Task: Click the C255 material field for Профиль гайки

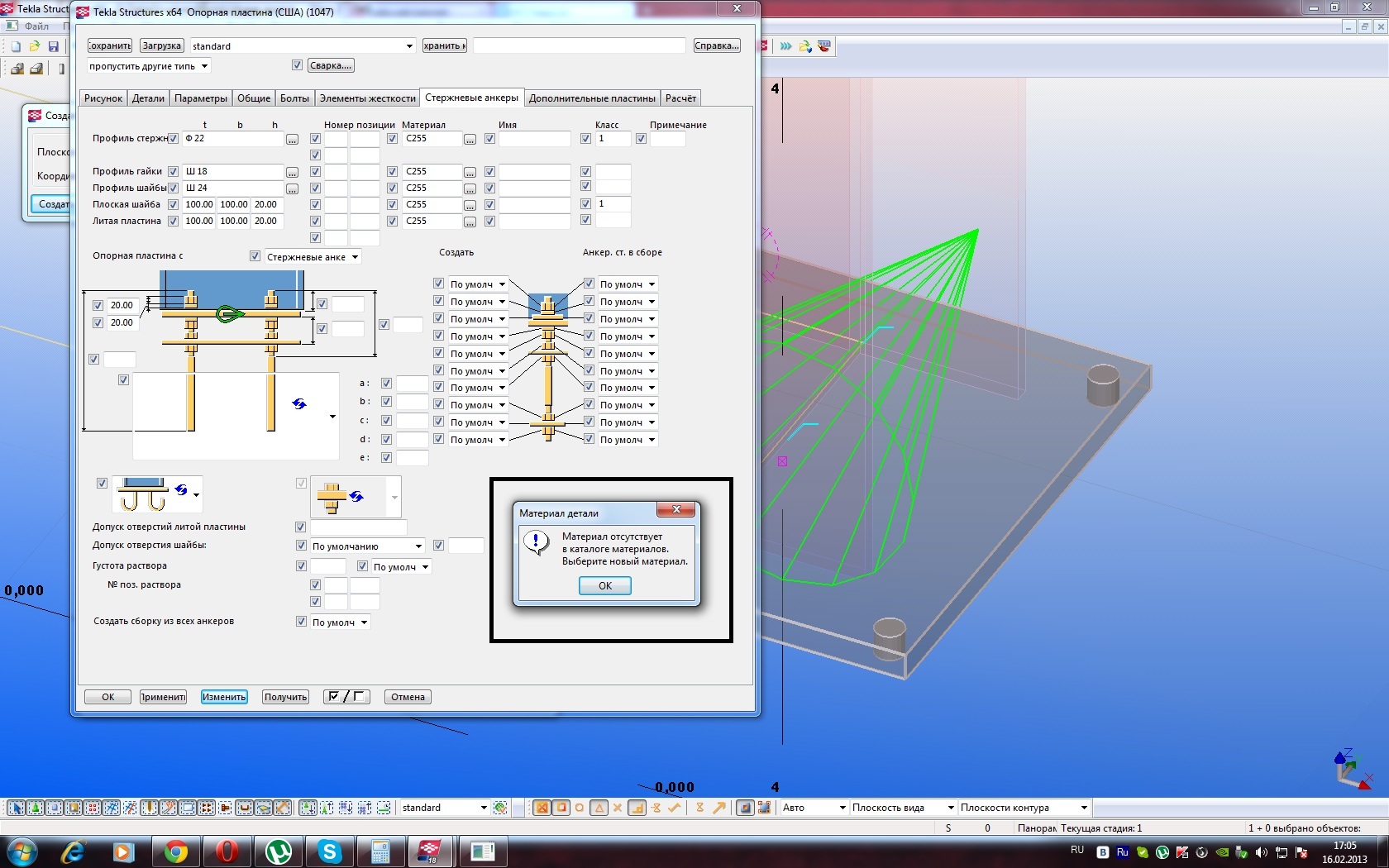Action: click(x=431, y=171)
